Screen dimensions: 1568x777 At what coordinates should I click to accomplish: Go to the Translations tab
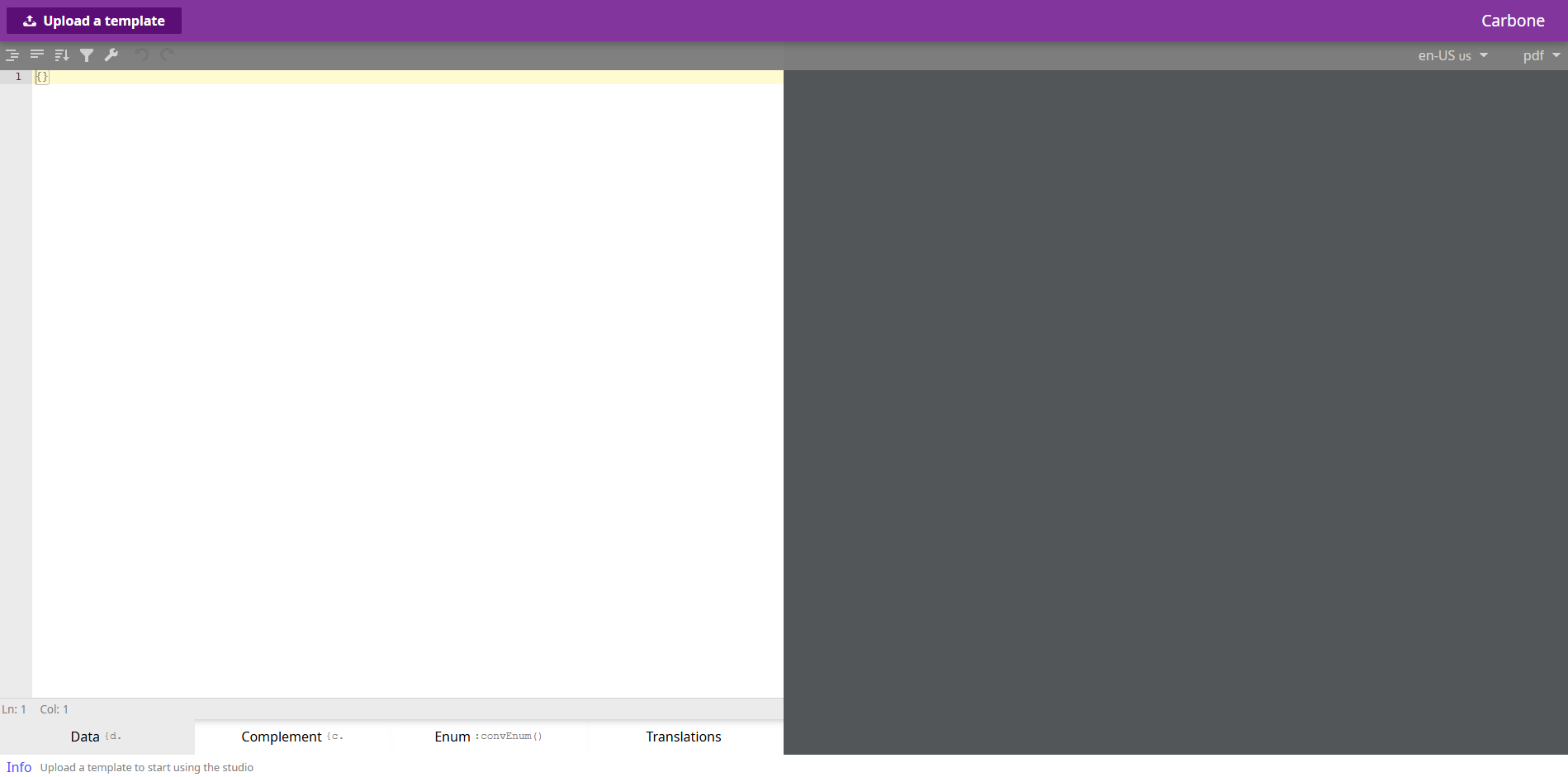[684, 737]
